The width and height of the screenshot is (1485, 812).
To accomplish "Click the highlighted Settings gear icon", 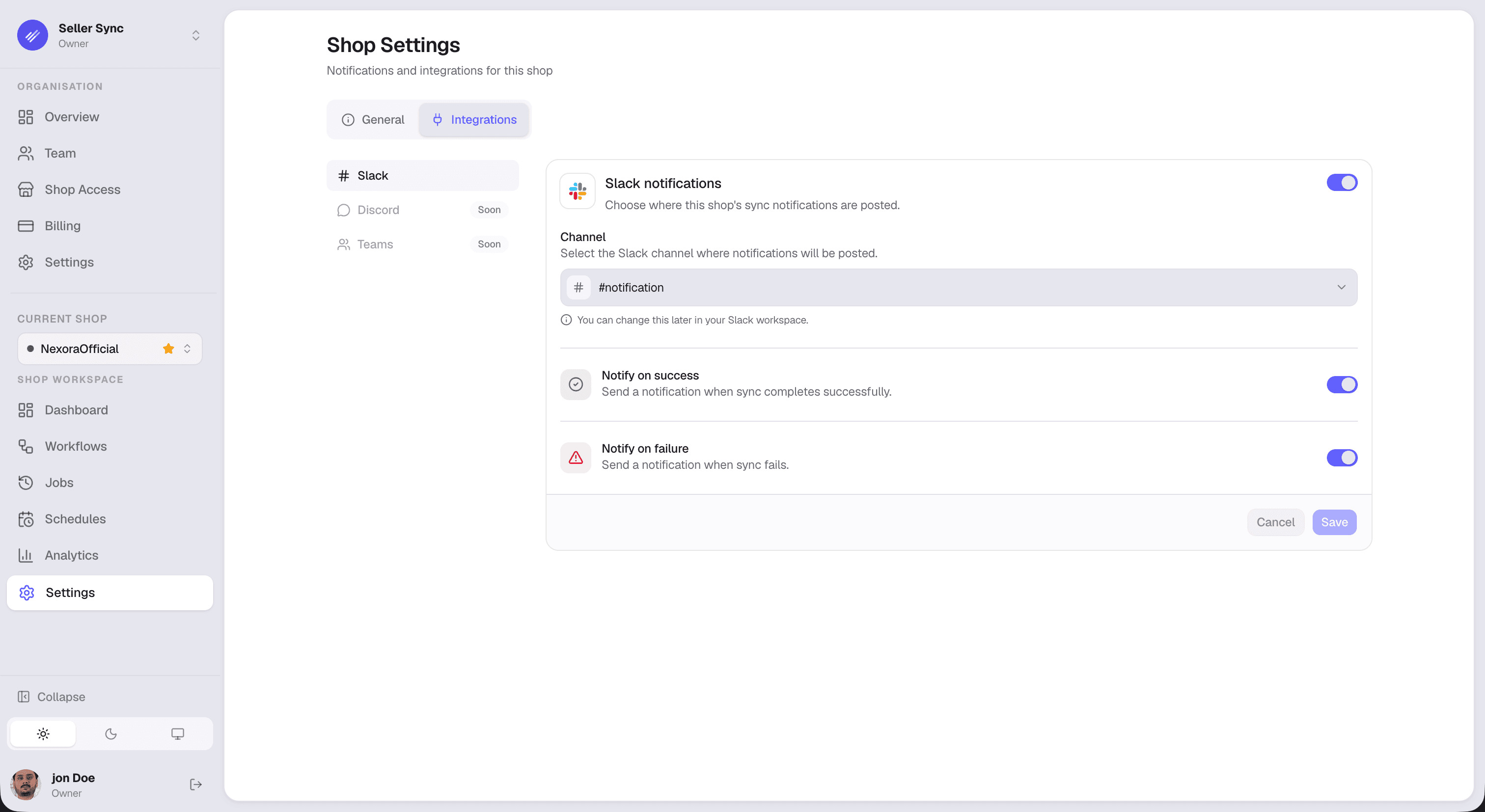I will pos(27,593).
